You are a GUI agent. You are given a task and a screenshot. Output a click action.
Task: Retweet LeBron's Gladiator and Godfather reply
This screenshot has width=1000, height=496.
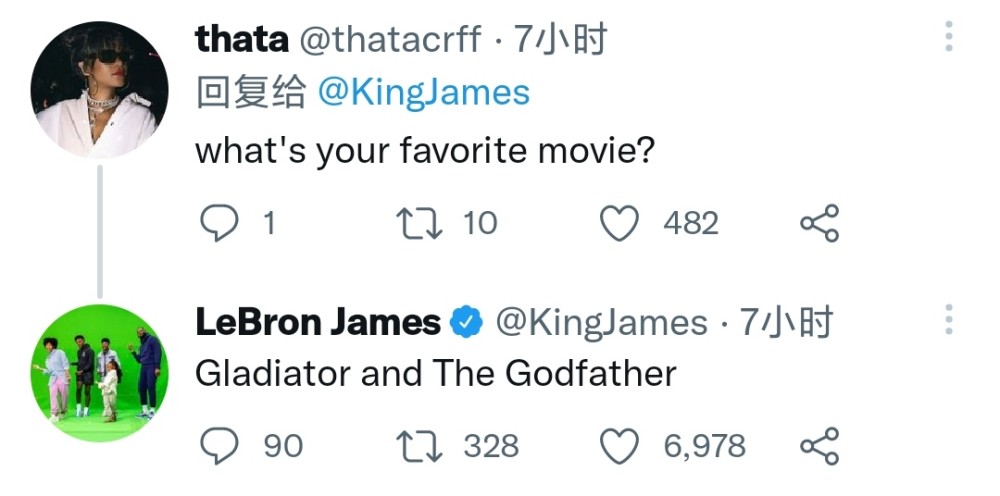[419, 446]
